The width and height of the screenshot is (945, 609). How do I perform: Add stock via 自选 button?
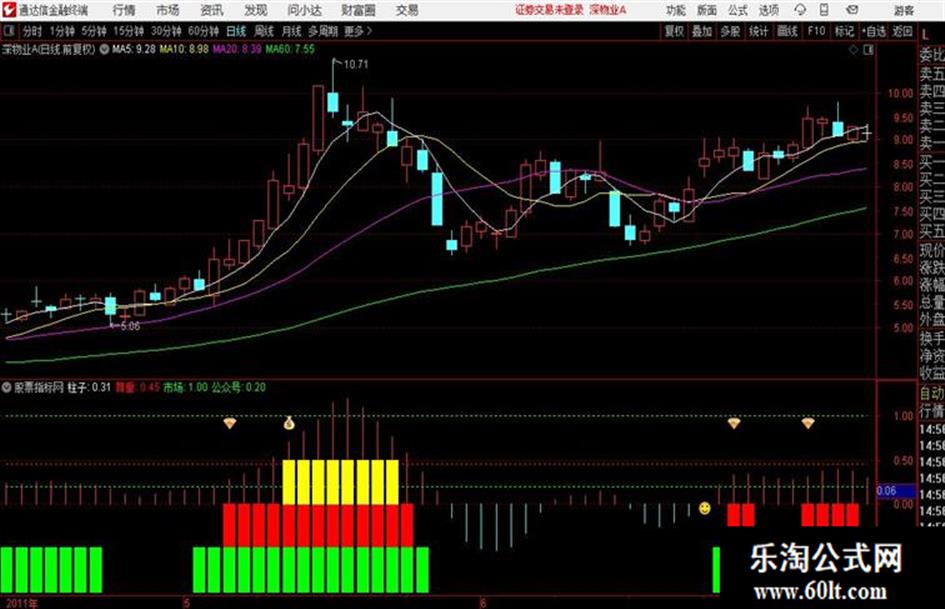click(873, 31)
